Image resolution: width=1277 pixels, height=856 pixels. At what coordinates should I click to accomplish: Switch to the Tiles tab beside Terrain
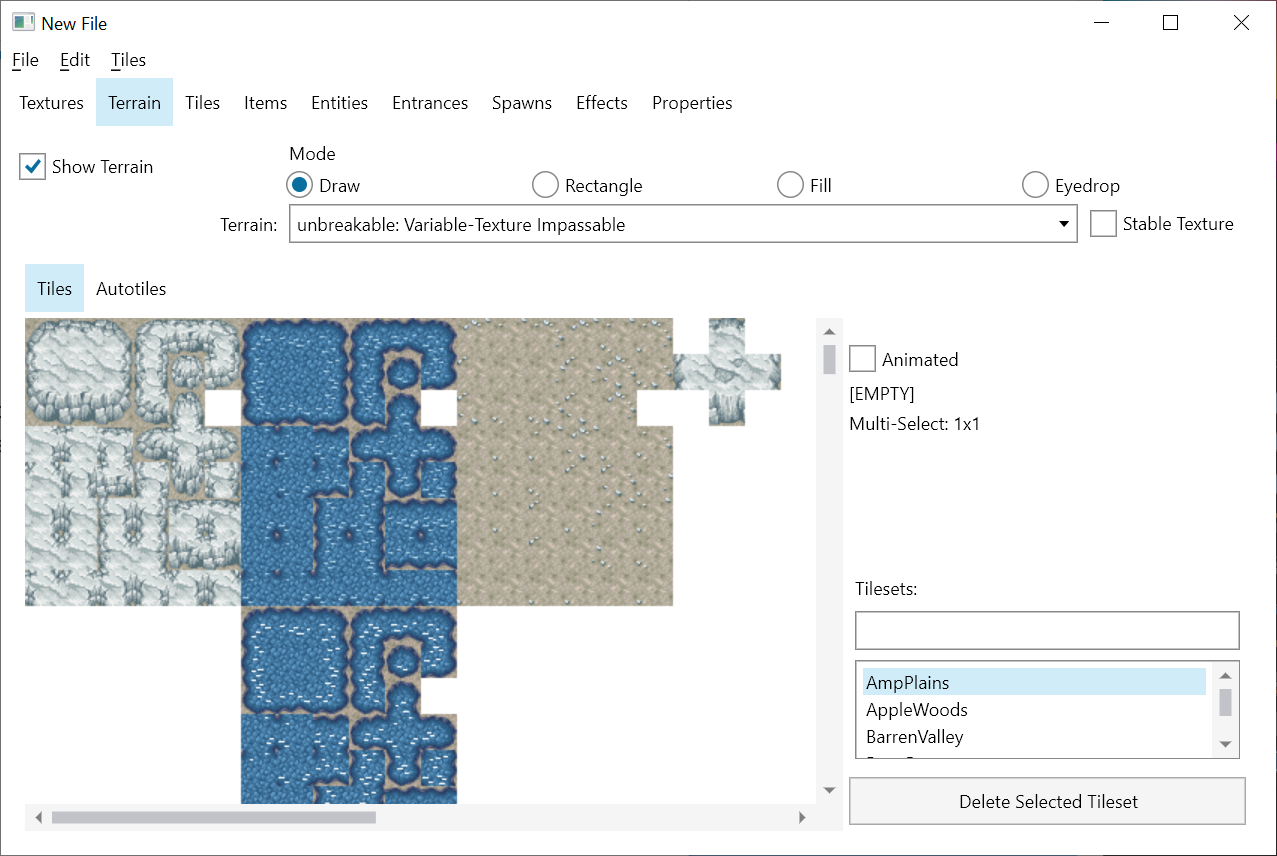[202, 103]
